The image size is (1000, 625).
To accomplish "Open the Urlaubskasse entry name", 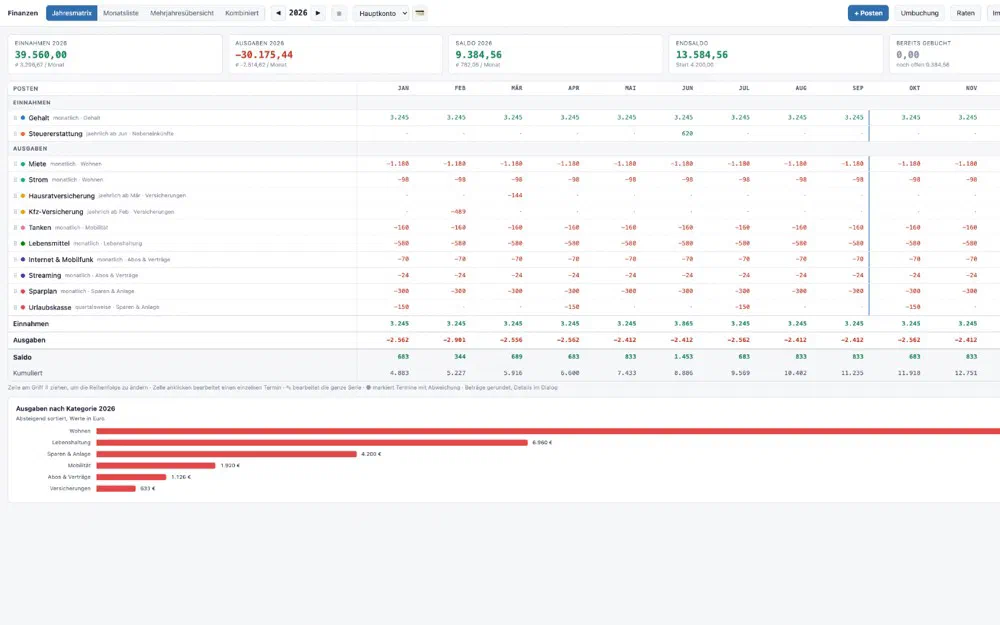I will point(50,307).
